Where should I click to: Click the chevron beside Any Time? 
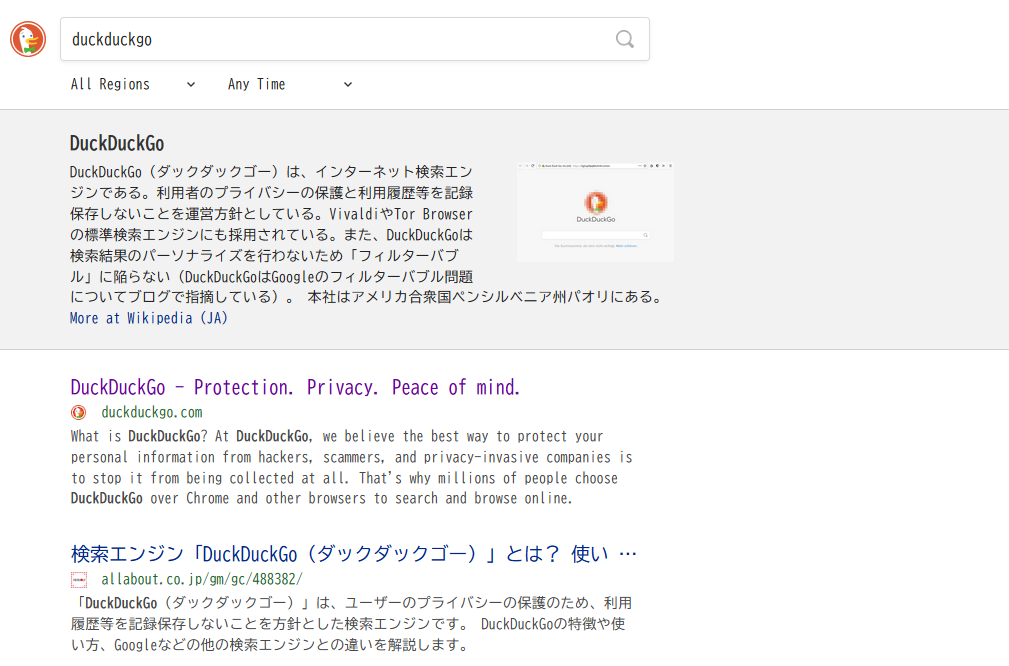pyautogui.click(x=348, y=85)
